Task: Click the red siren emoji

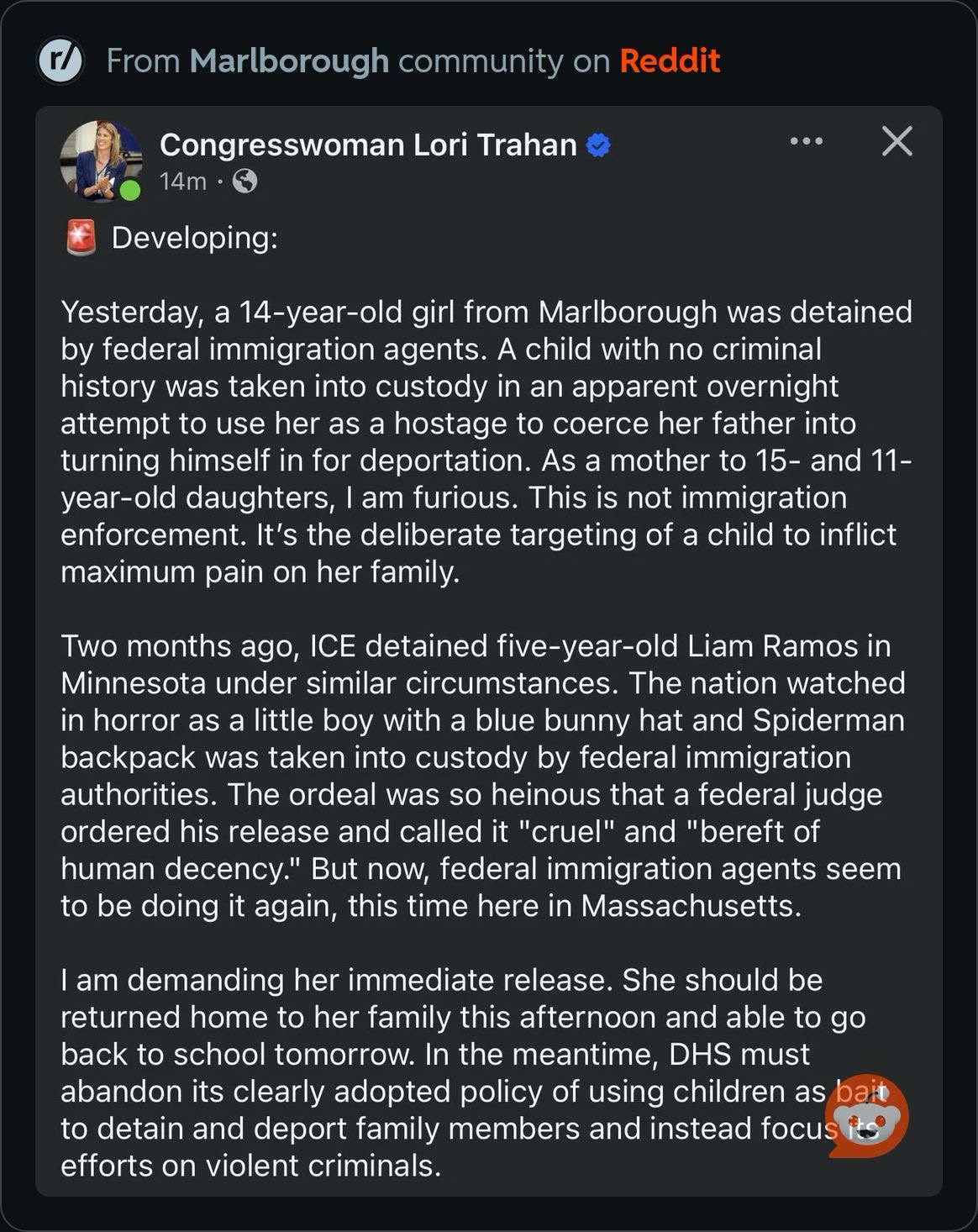Action: click(x=81, y=238)
